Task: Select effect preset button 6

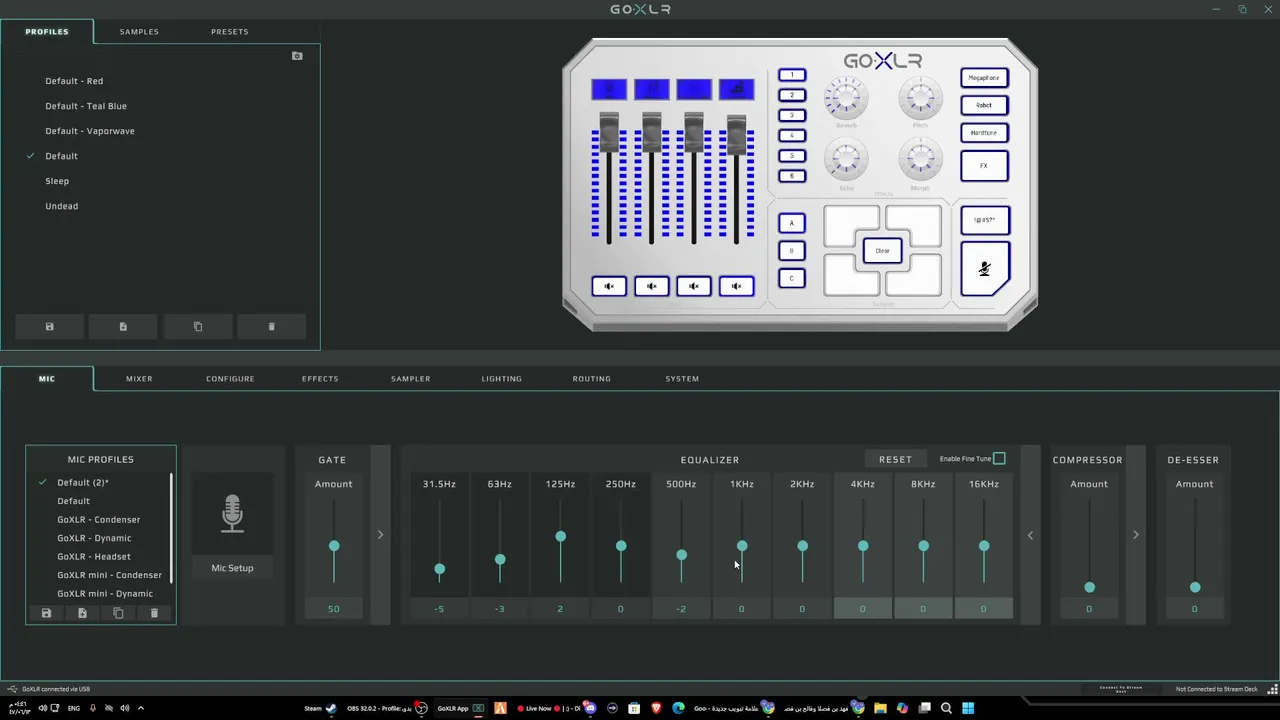Action: tap(792, 176)
